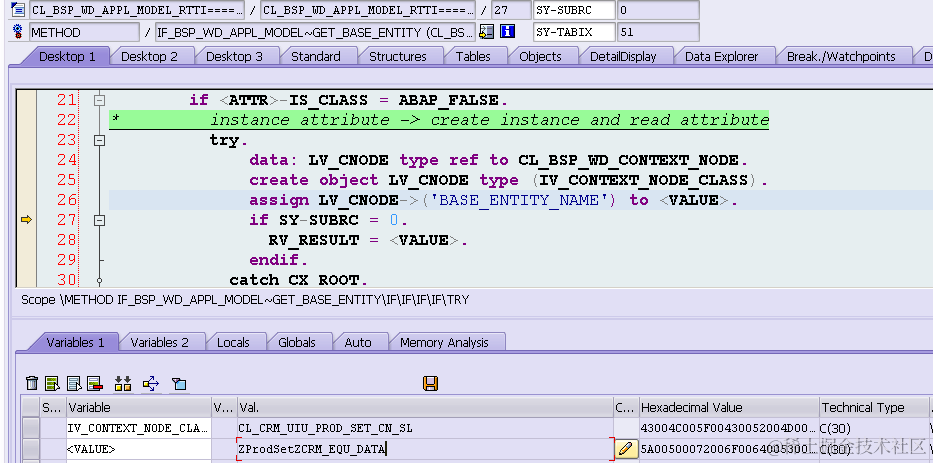Select the Locals tab
Viewport: 933px width, 463px height.
pyautogui.click(x=233, y=342)
